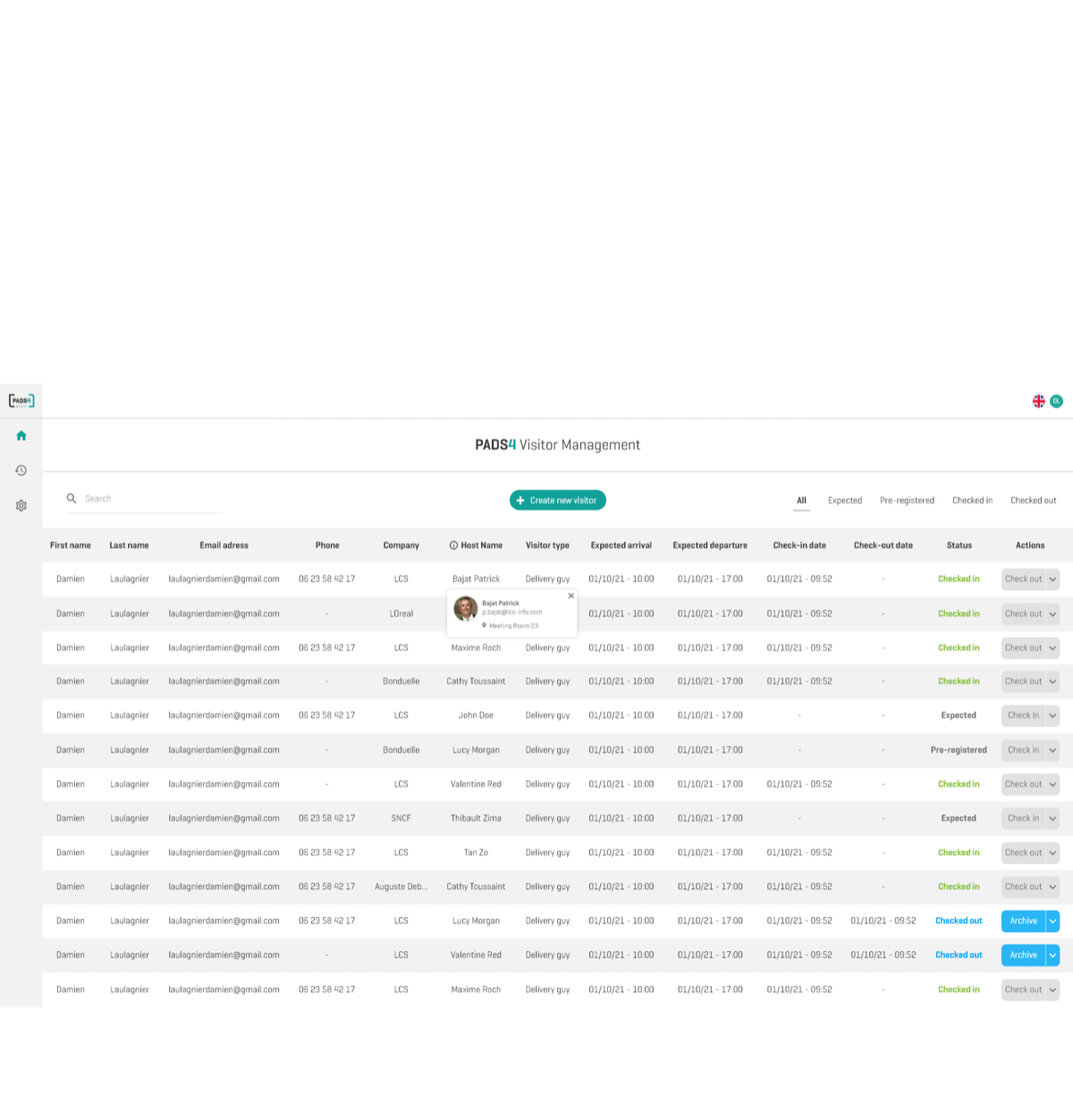1073x1120 pixels.
Task: Select the Pre-registered filter tab
Action: (x=907, y=501)
